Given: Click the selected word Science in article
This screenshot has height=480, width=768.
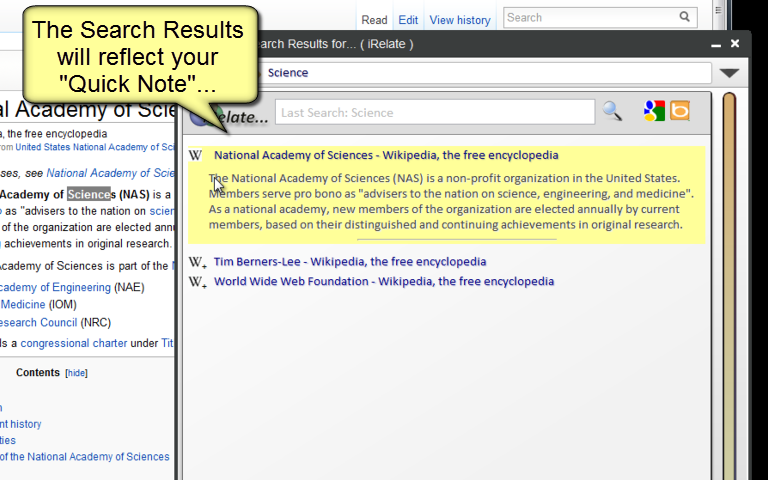Looking at the screenshot, I should click(x=89, y=194).
